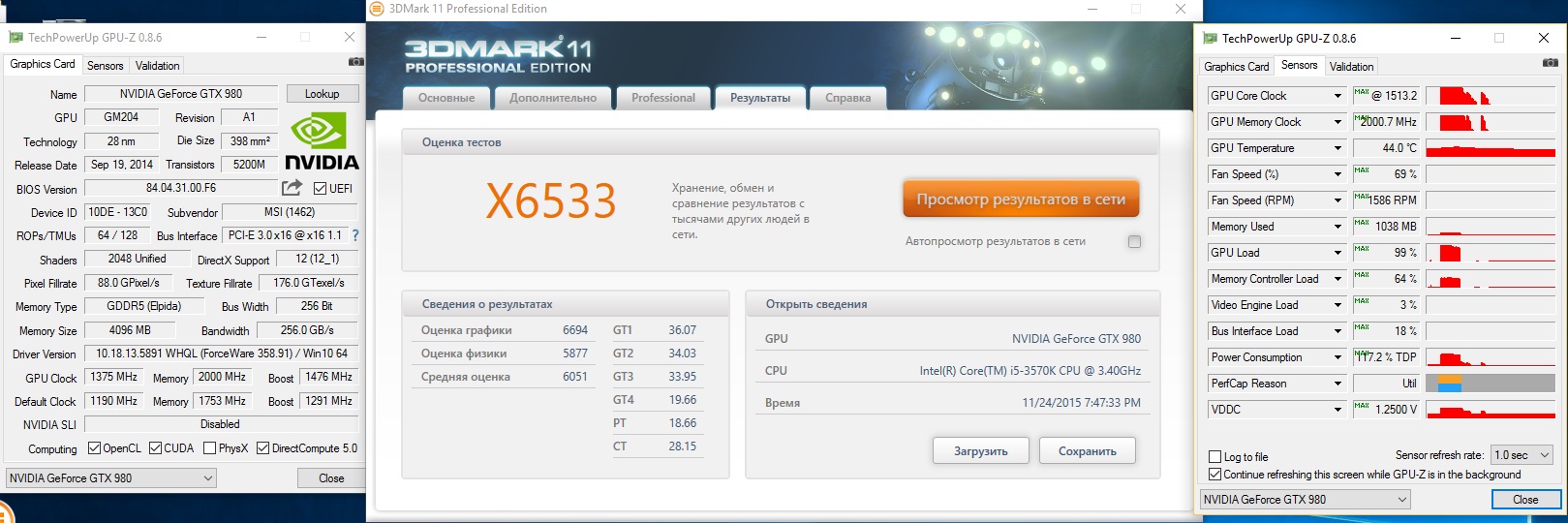Click orange Просмотр результатов в сети button
Viewport: 1568px width, 523px height.
(1021, 200)
